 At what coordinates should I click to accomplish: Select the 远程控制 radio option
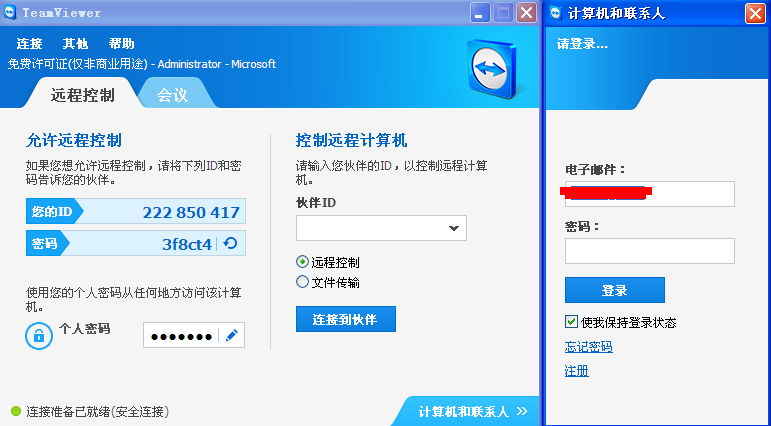(302, 262)
